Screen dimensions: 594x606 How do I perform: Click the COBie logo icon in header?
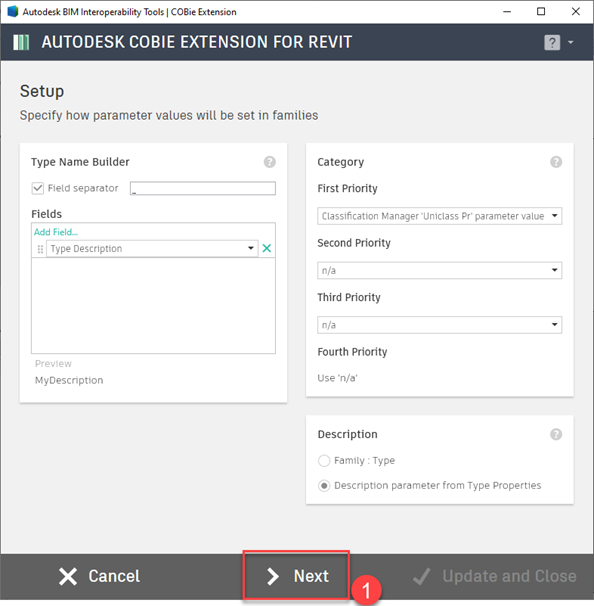coord(21,42)
